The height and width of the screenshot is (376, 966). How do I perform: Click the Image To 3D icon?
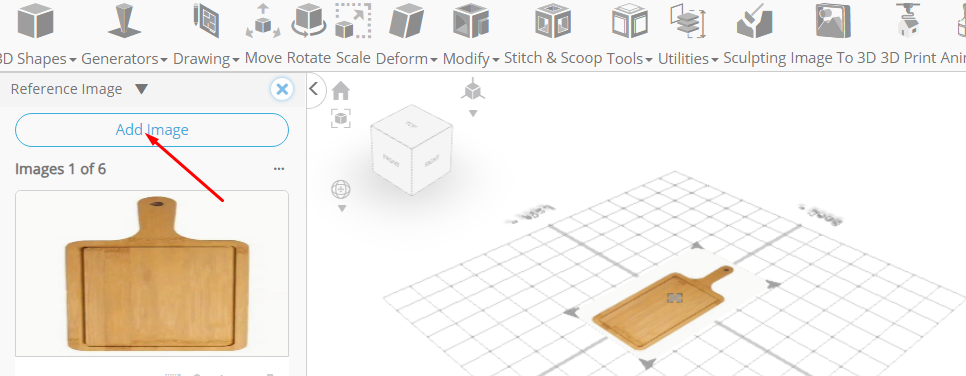[x=833, y=20]
